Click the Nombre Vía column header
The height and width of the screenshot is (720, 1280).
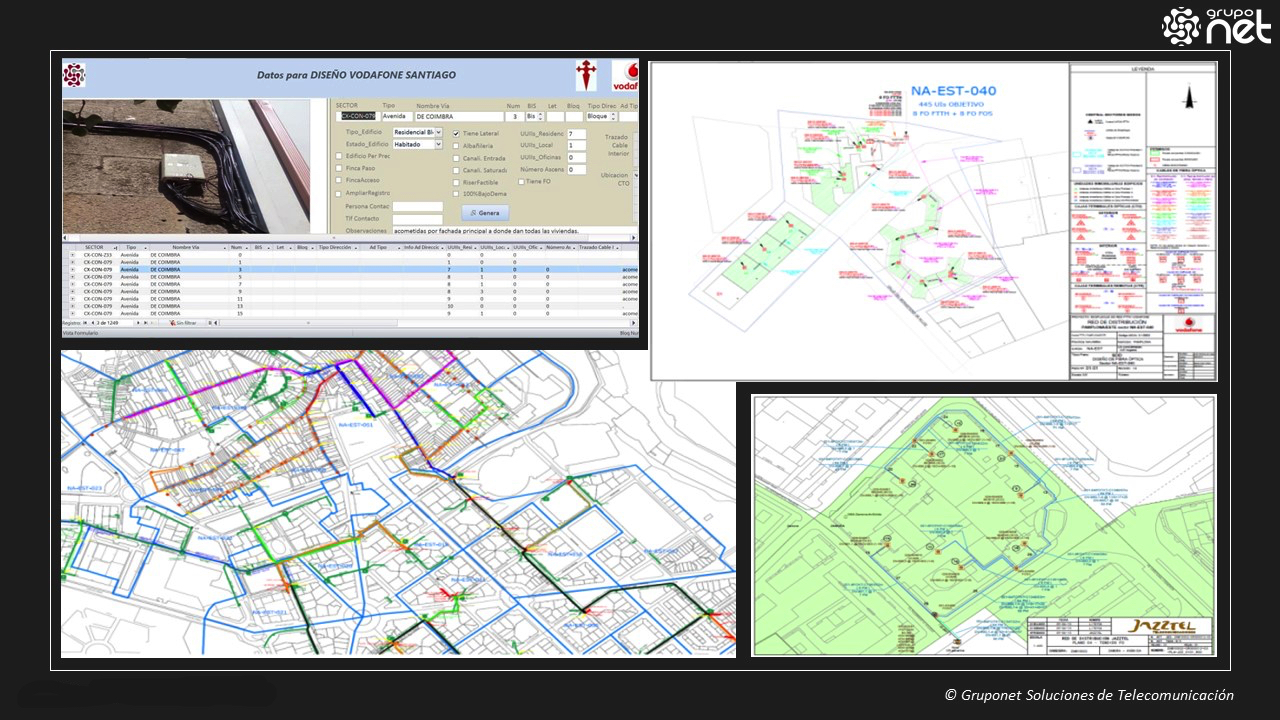pyautogui.click(x=187, y=247)
